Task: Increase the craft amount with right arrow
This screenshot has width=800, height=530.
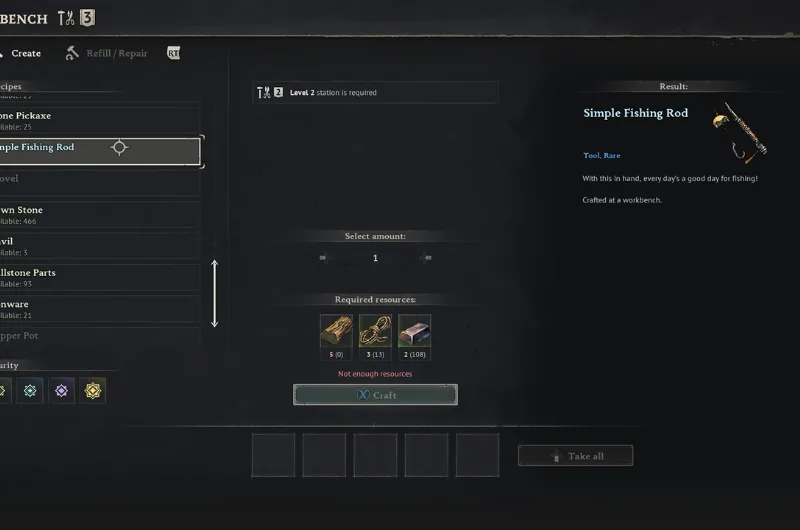Action: pos(428,258)
